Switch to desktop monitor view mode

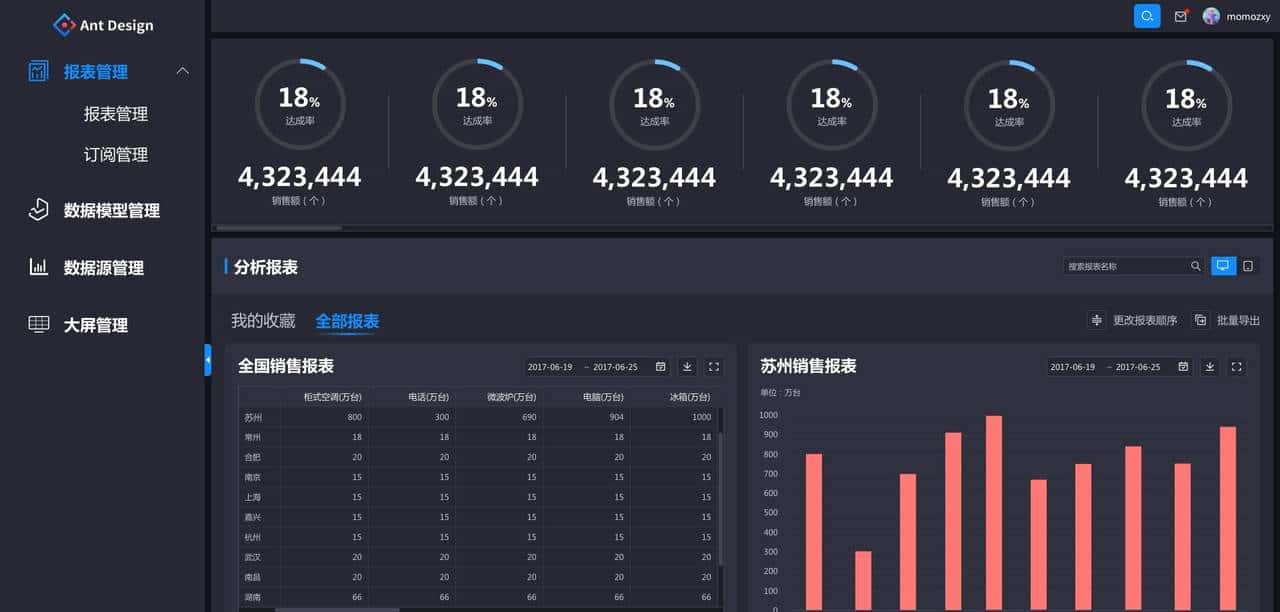pyautogui.click(x=1223, y=266)
